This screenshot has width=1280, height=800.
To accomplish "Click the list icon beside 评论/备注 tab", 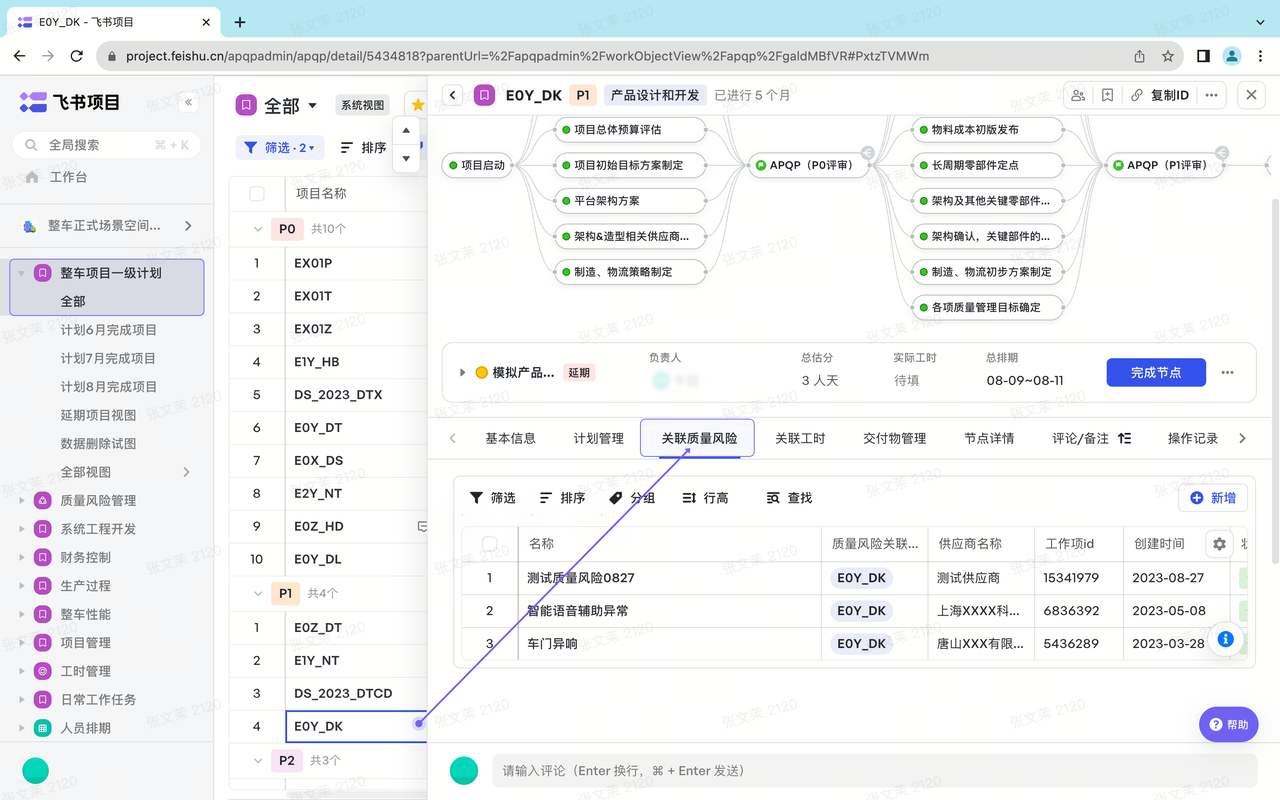I will coord(1125,438).
